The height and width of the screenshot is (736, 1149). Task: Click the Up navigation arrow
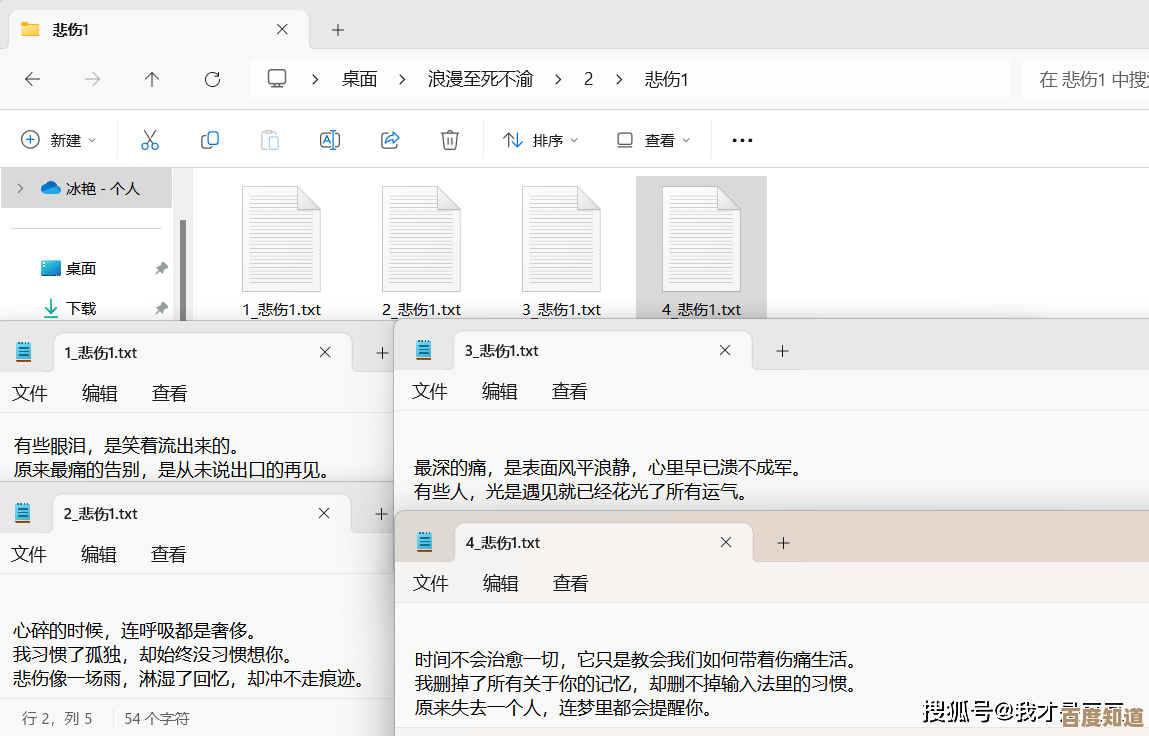tap(151, 79)
